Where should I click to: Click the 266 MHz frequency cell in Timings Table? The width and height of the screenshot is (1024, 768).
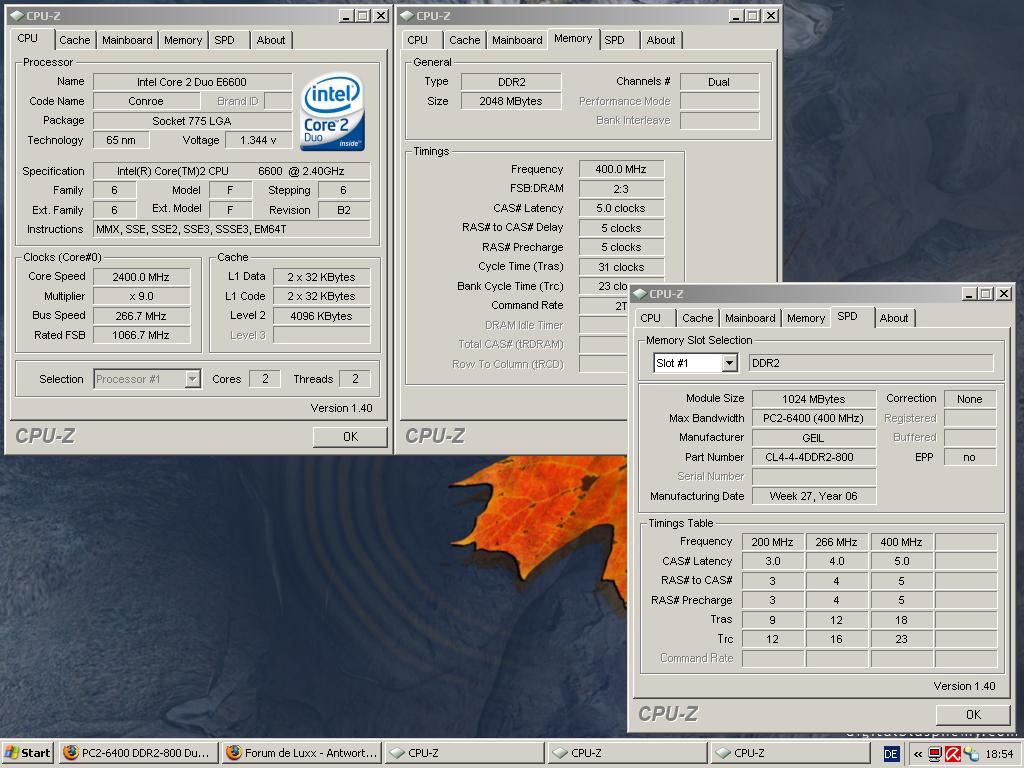coord(837,542)
